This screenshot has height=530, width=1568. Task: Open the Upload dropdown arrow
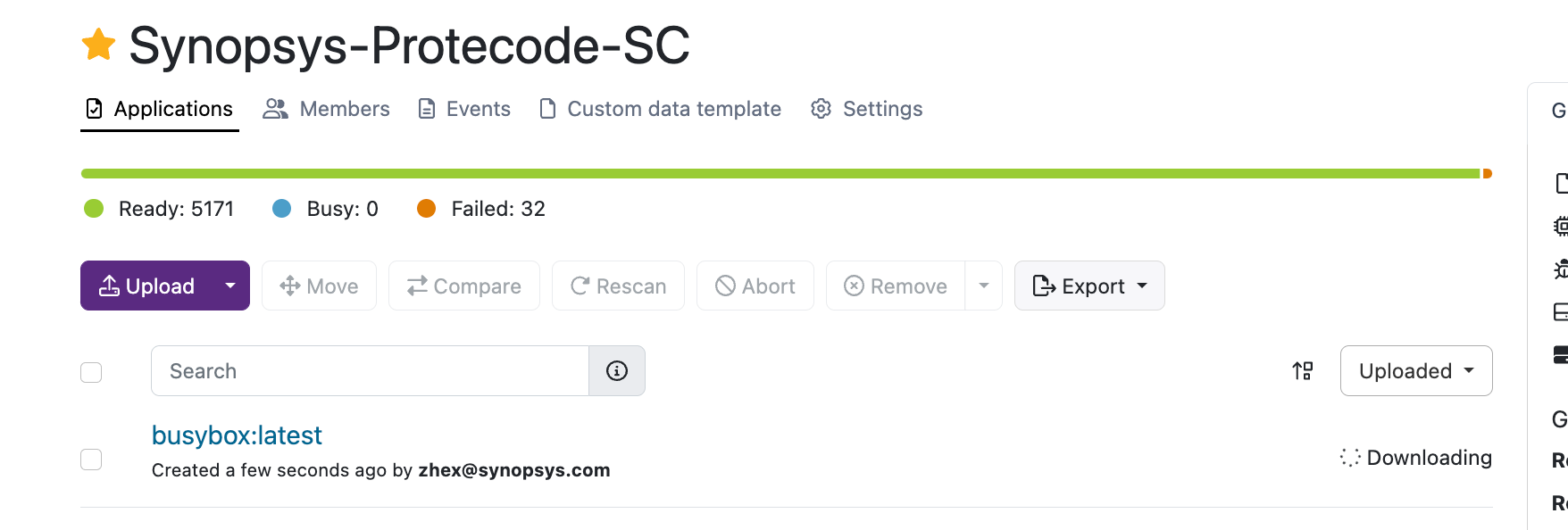(229, 286)
